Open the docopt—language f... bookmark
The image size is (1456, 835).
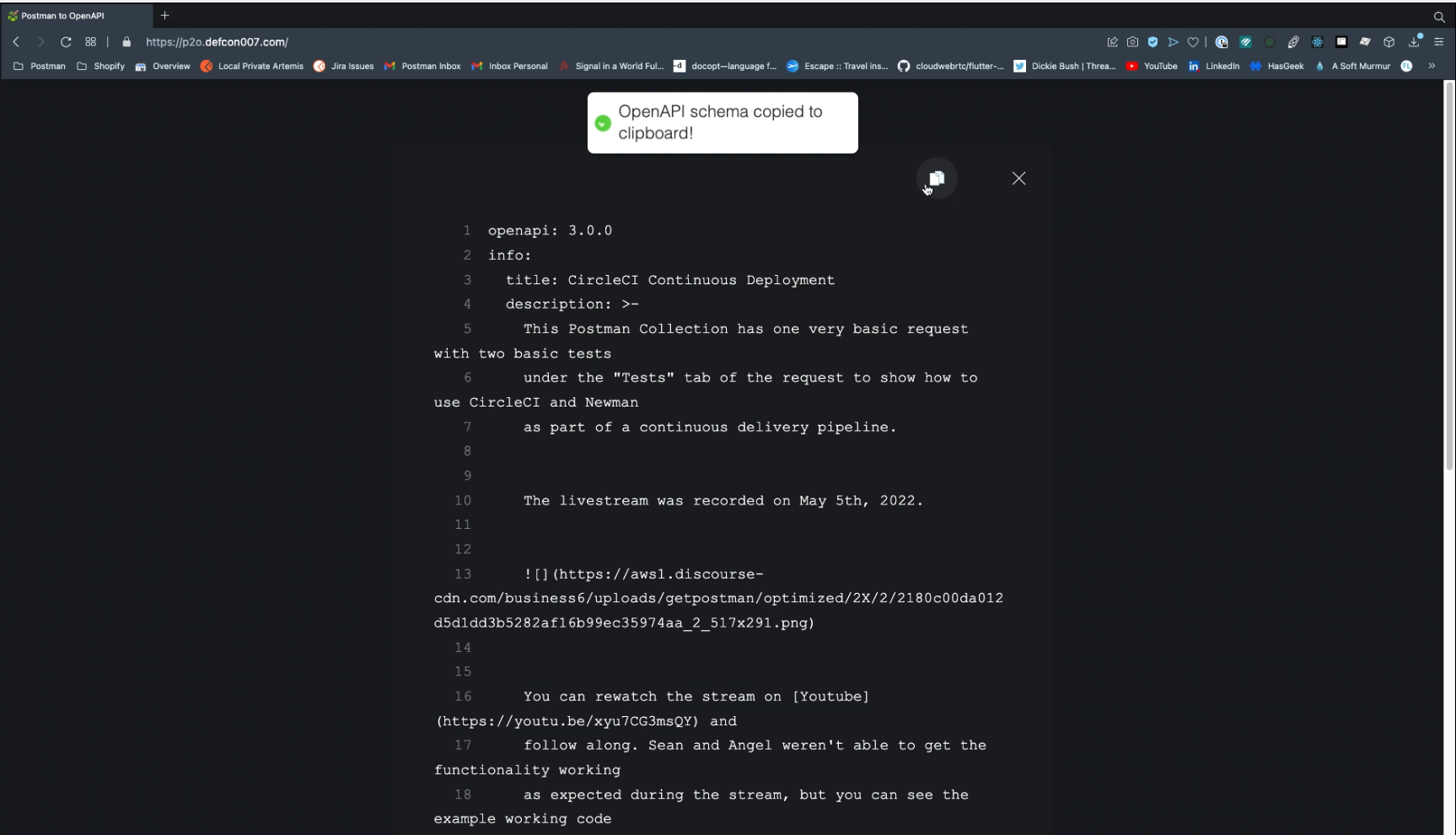[725, 66]
